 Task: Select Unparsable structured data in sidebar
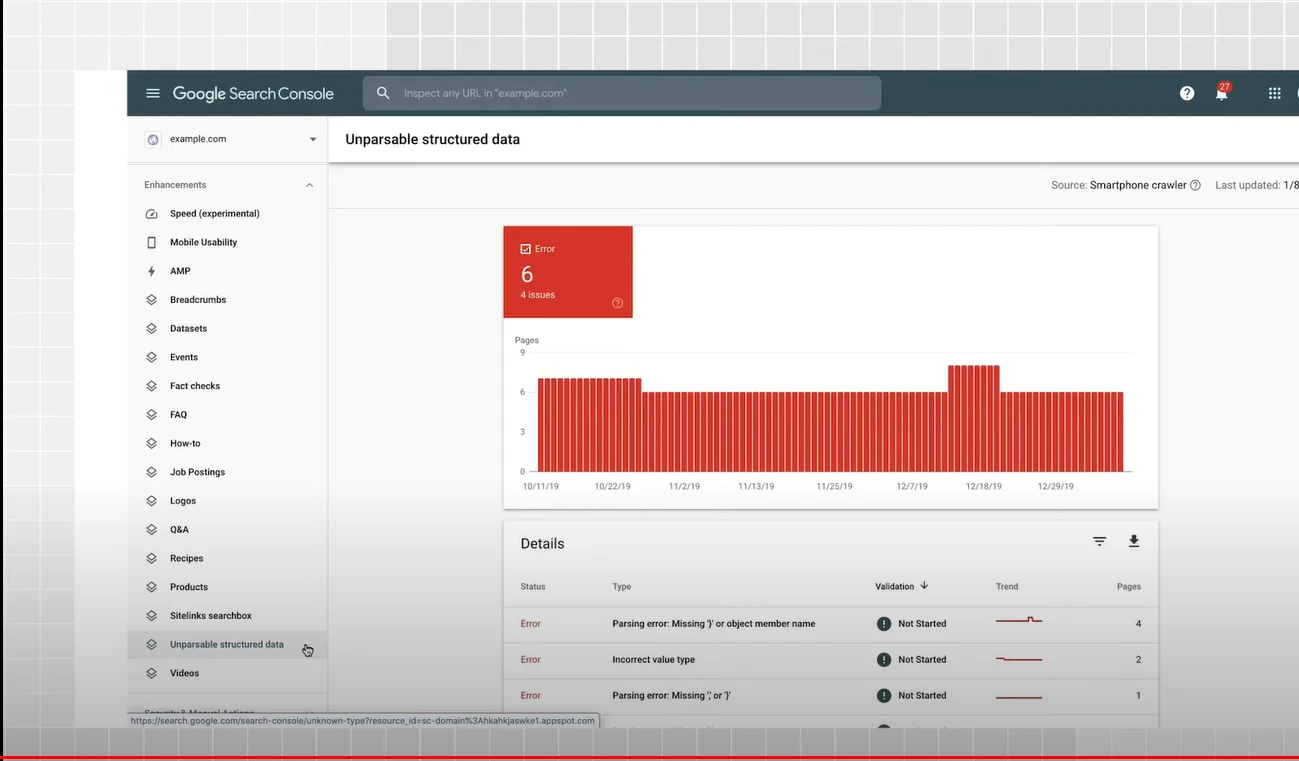pyautogui.click(x=228, y=644)
